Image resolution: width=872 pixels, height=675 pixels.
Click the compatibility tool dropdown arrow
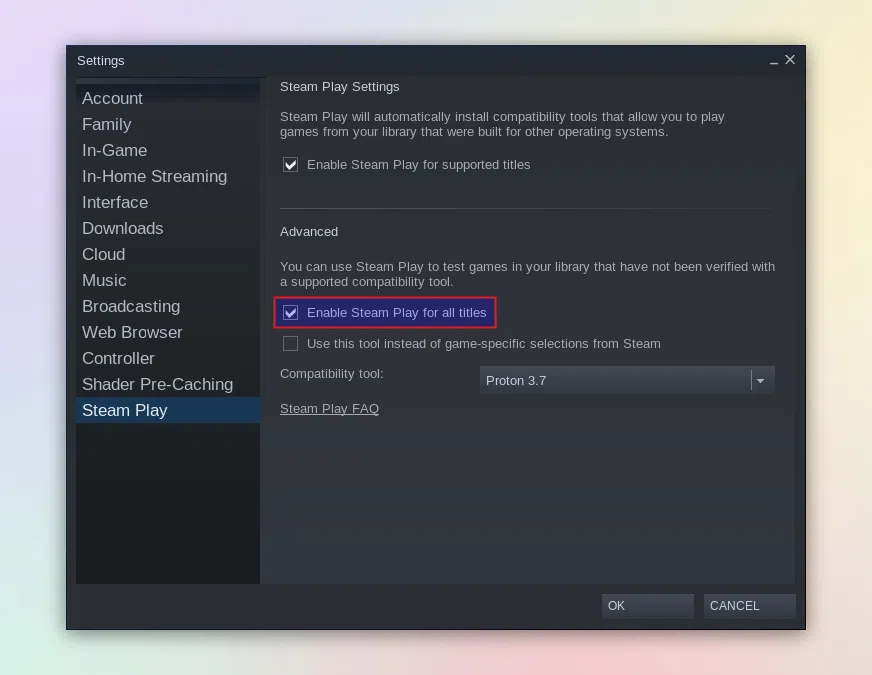click(761, 381)
